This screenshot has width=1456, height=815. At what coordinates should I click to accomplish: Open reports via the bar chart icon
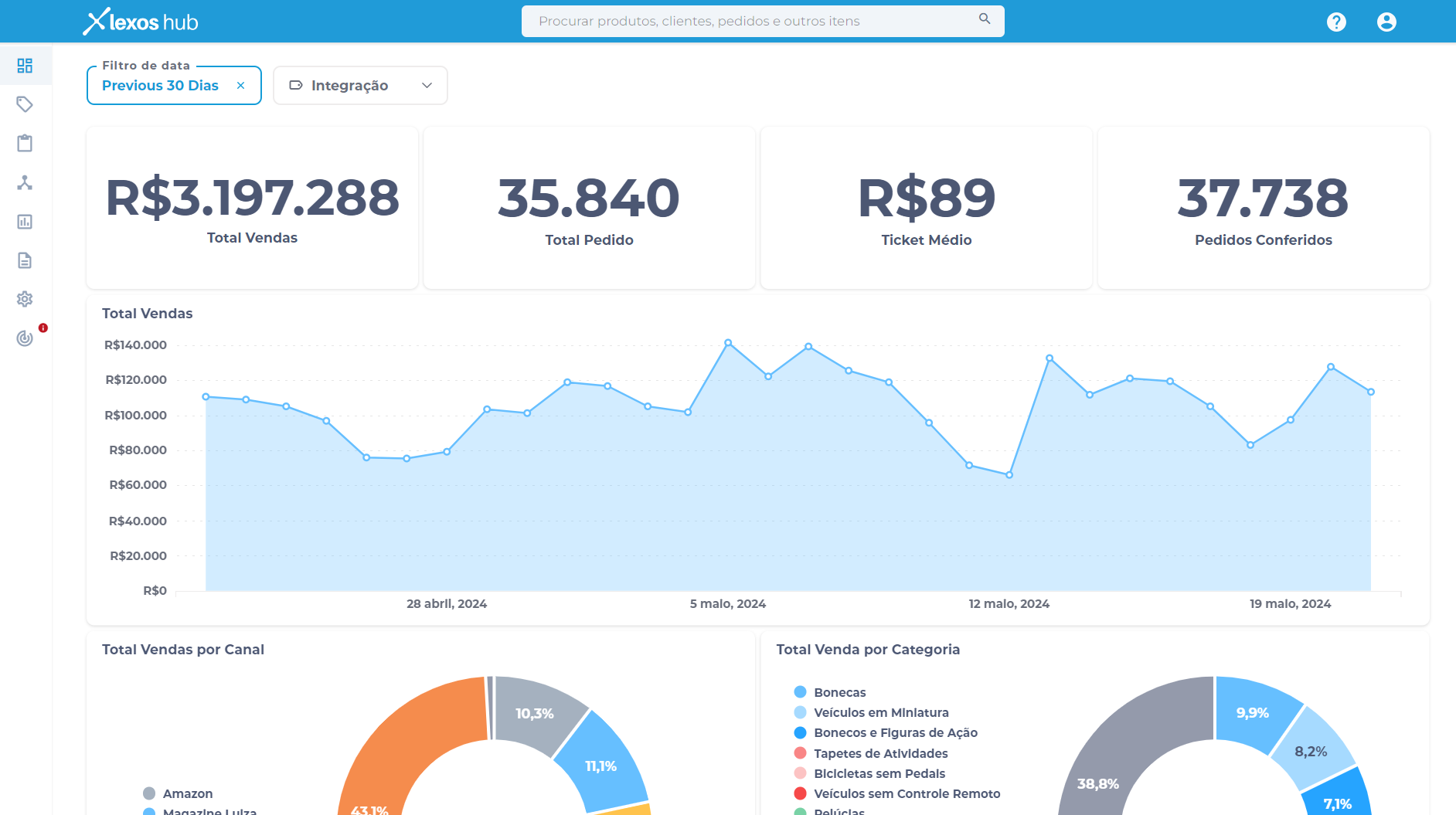[26, 222]
